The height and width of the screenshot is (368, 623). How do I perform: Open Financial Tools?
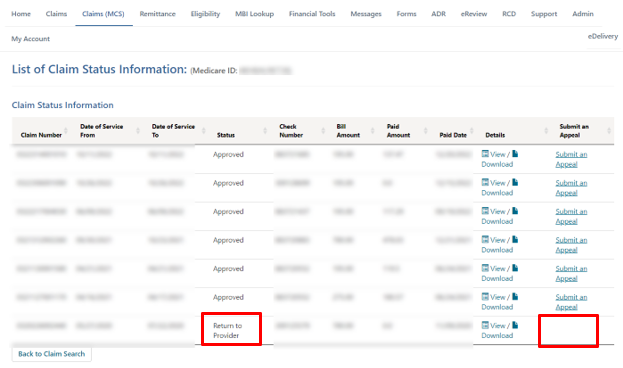pyautogui.click(x=312, y=14)
